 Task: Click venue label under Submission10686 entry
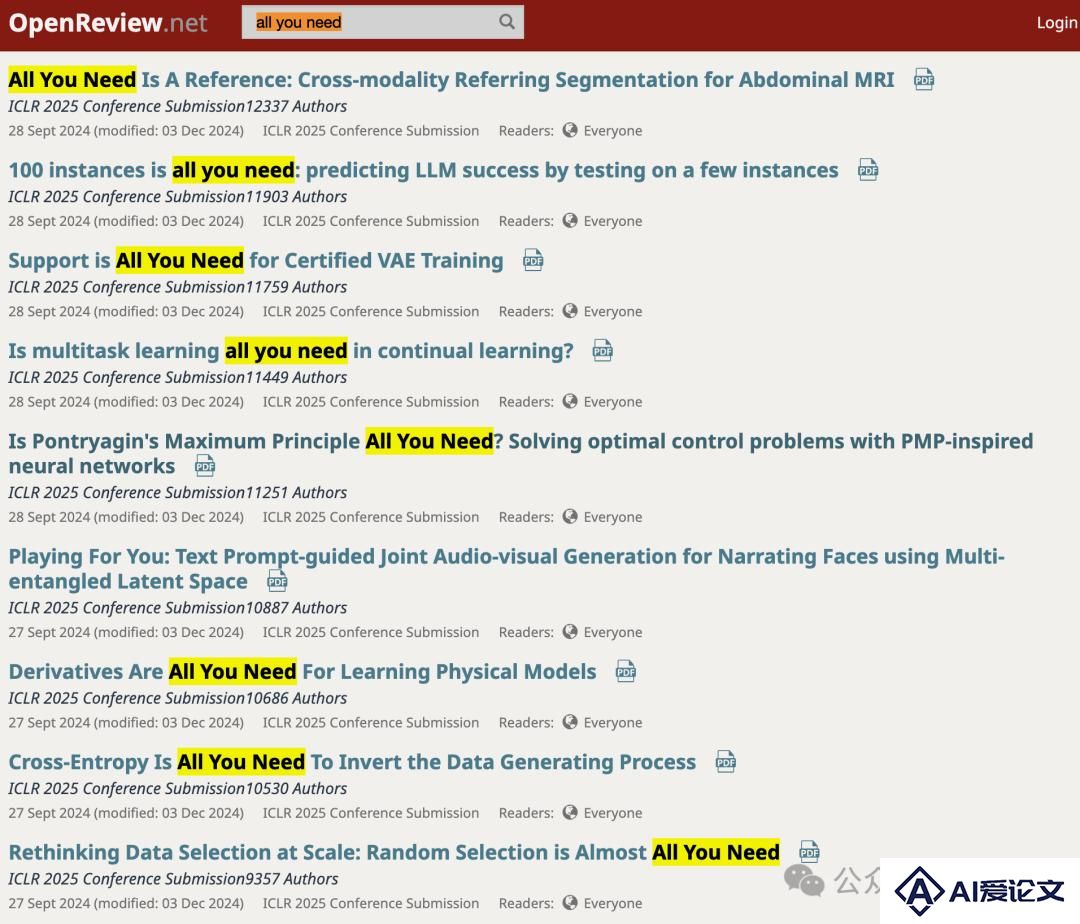click(x=371, y=722)
